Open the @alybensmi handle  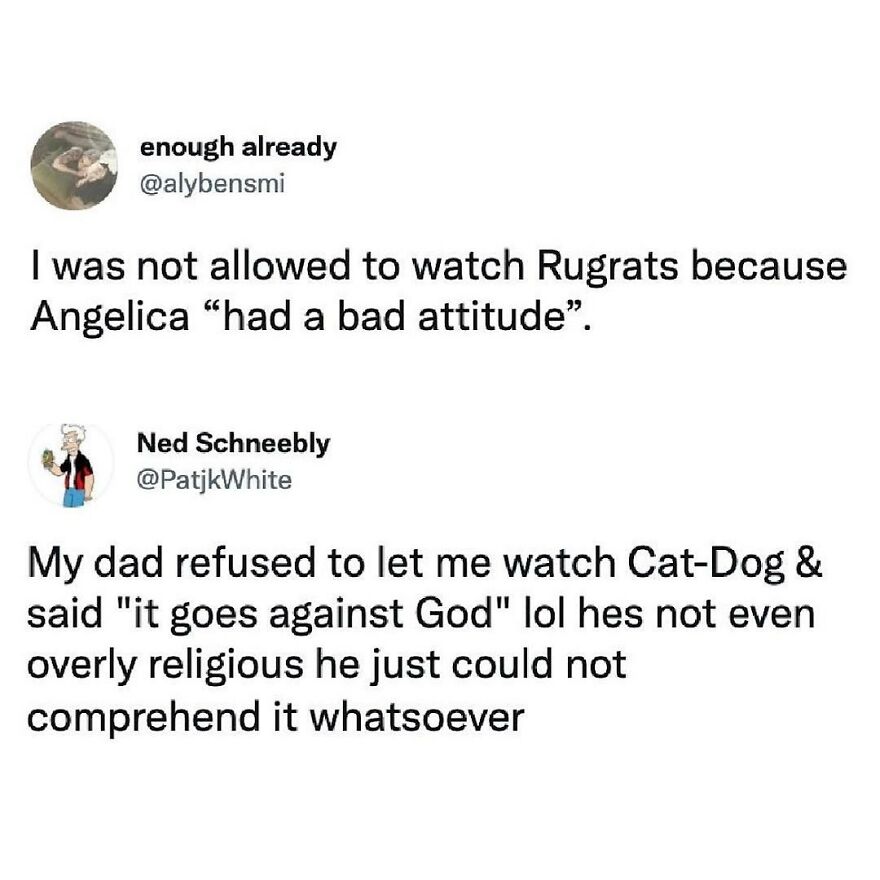coord(212,184)
